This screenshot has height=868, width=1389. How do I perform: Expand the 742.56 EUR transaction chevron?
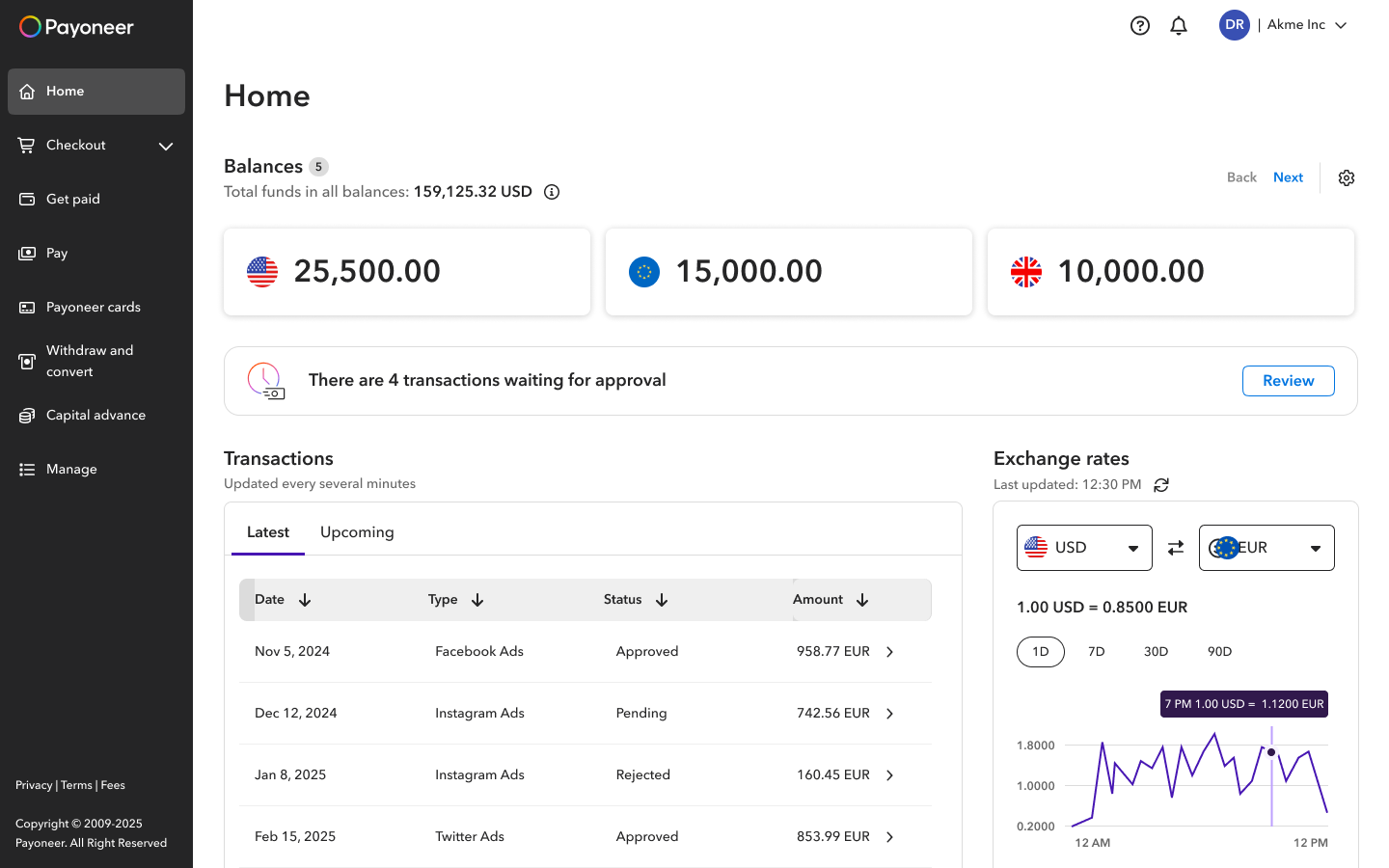(x=889, y=714)
